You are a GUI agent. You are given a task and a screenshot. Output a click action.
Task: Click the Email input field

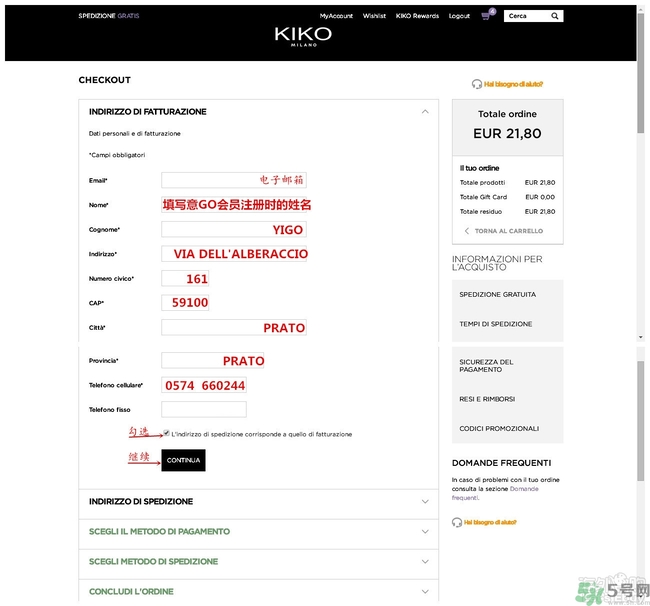tap(234, 180)
